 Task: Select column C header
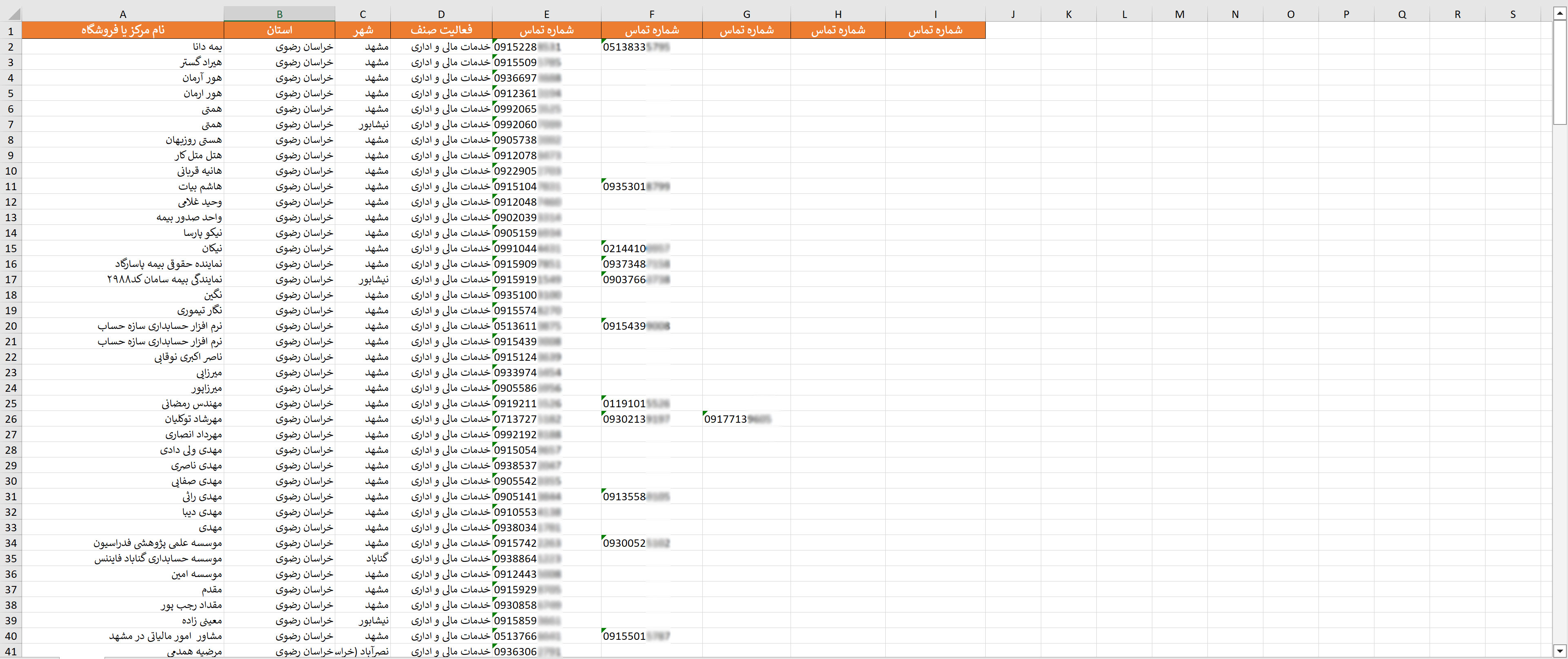pos(363,14)
